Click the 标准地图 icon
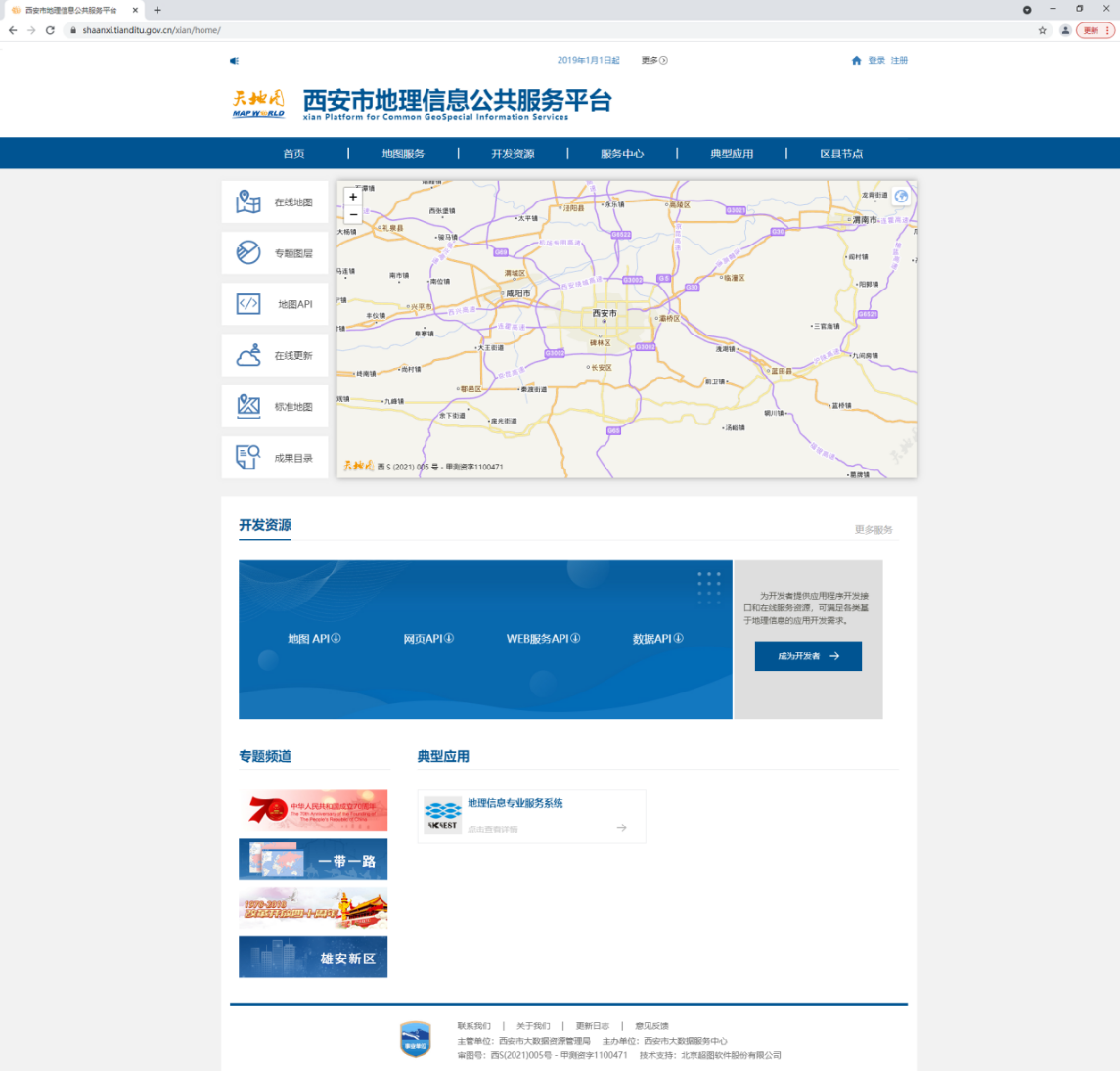Viewport: 1120px width, 1071px height. tap(248, 406)
